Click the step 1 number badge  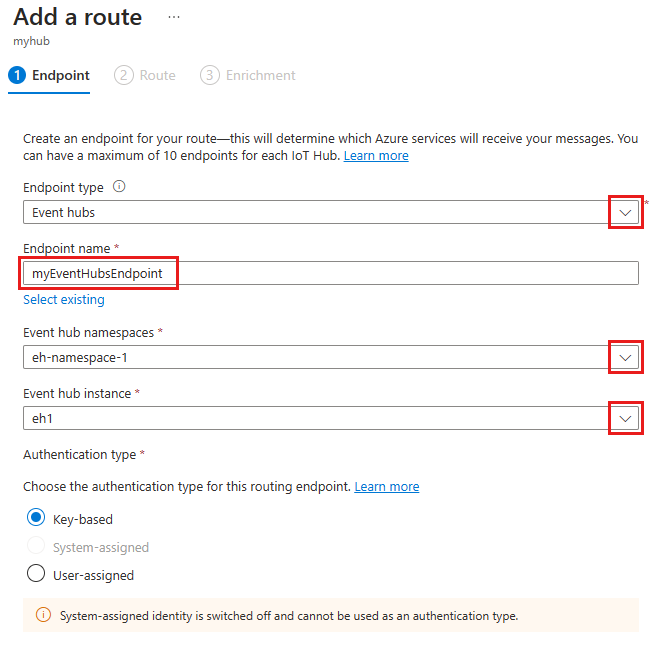pyautogui.click(x=17, y=75)
